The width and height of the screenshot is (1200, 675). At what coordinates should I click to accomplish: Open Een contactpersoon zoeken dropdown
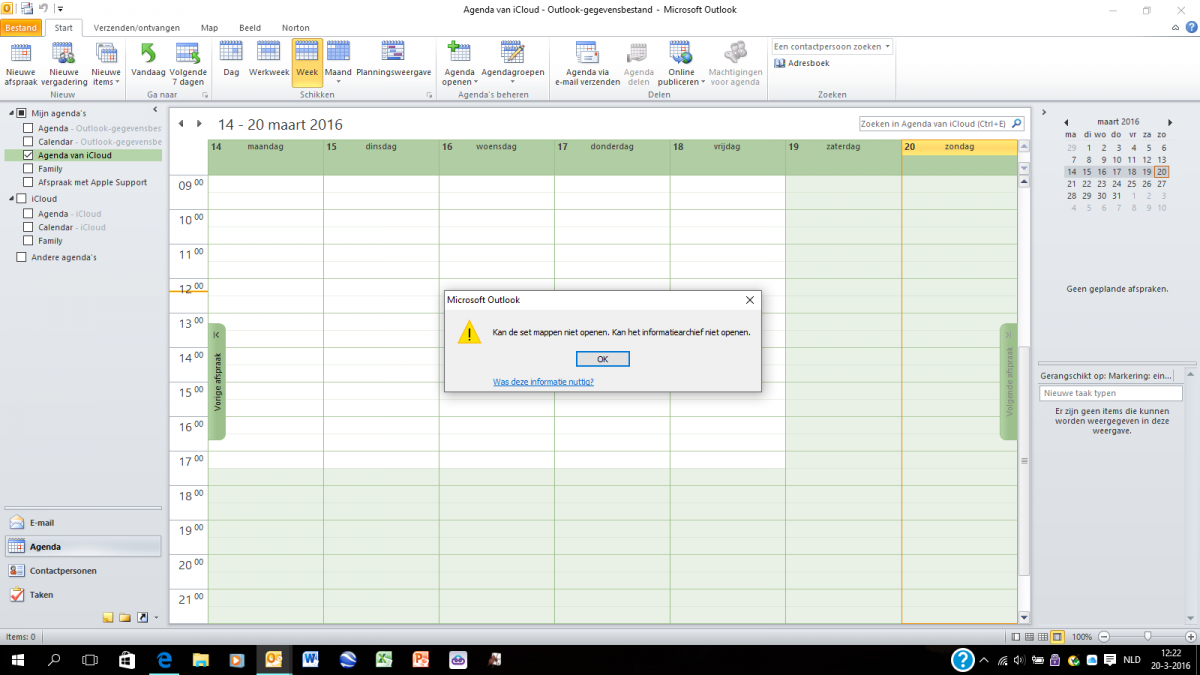(x=887, y=46)
